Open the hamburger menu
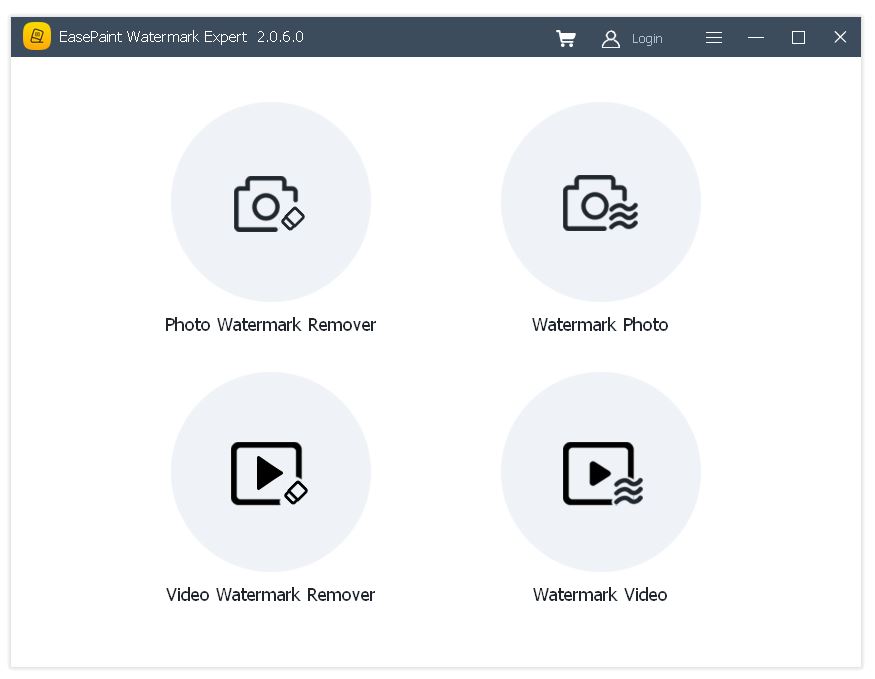The image size is (875, 679). pyautogui.click(x=714, y=37)
